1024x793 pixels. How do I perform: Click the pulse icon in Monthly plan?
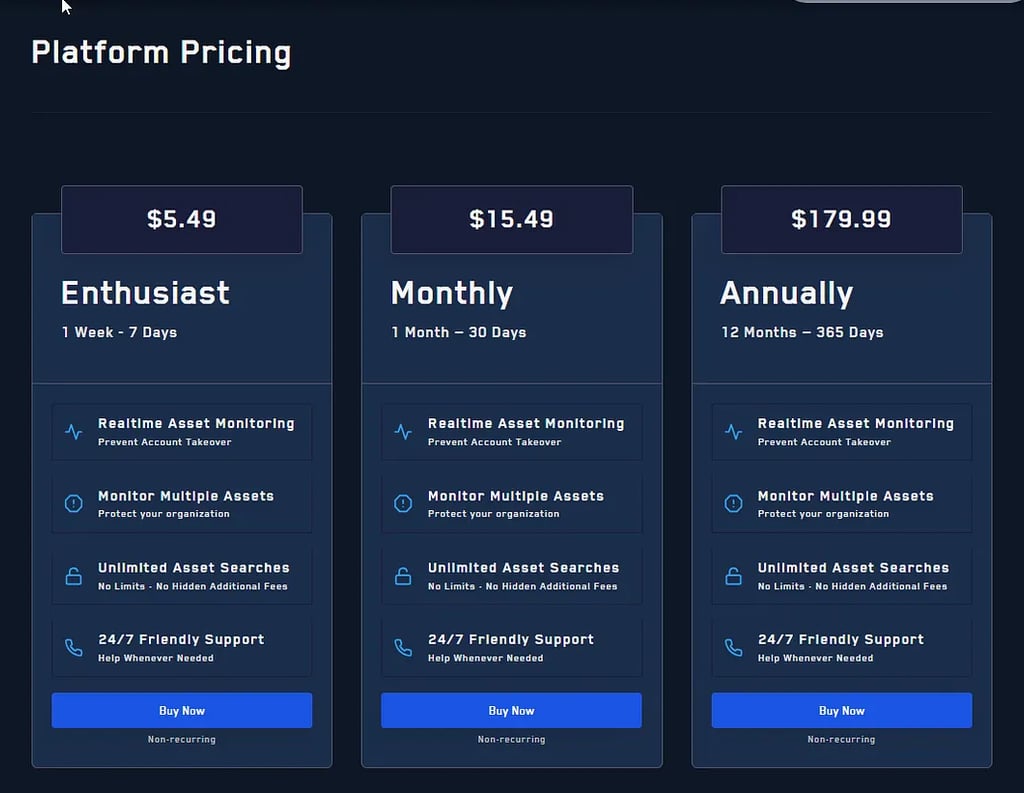coord(403,432)
